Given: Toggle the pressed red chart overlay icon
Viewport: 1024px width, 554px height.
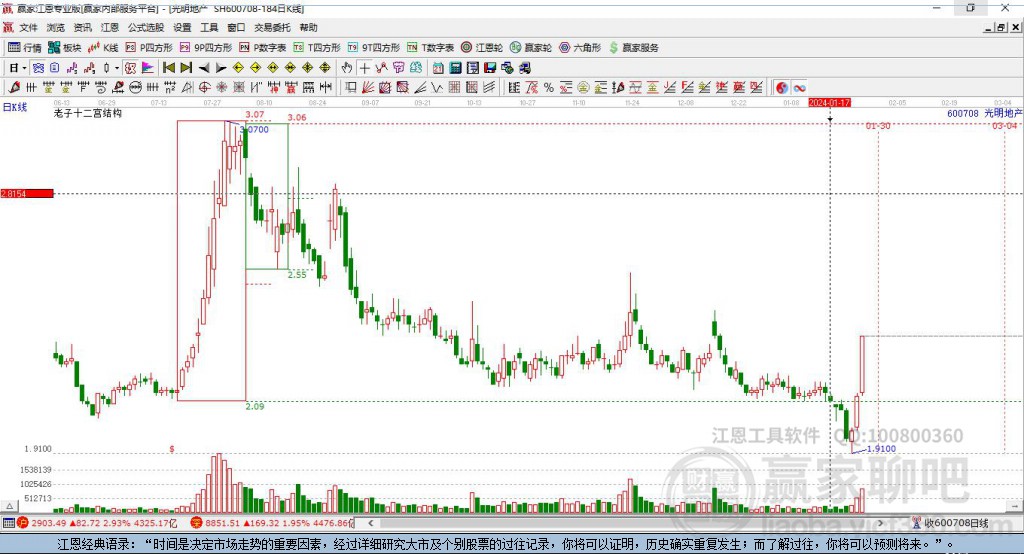Looking at the screenshot, I should click(130, 68).
